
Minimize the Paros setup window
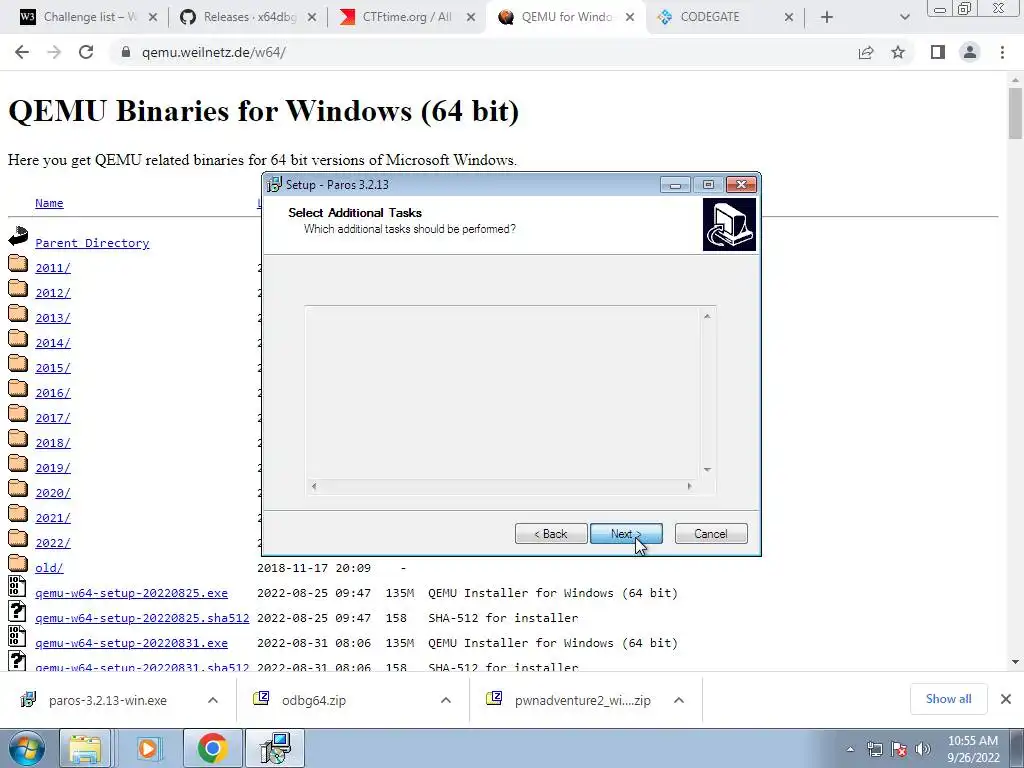675,185
